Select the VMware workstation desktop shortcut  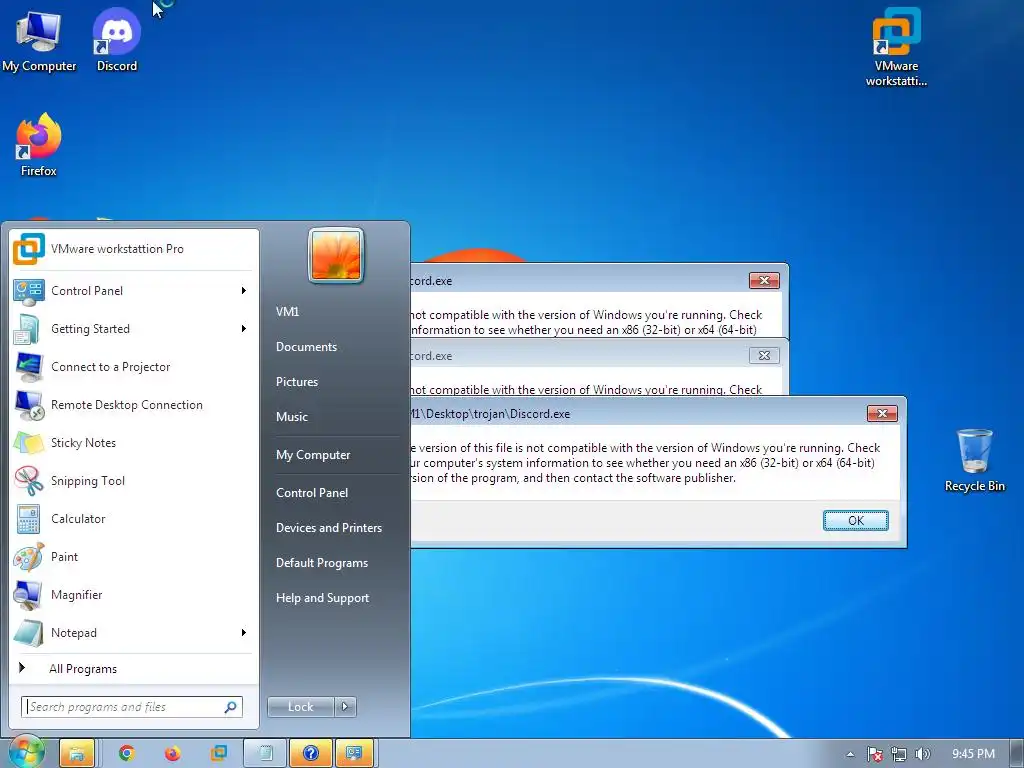click(x=896, y=47)
